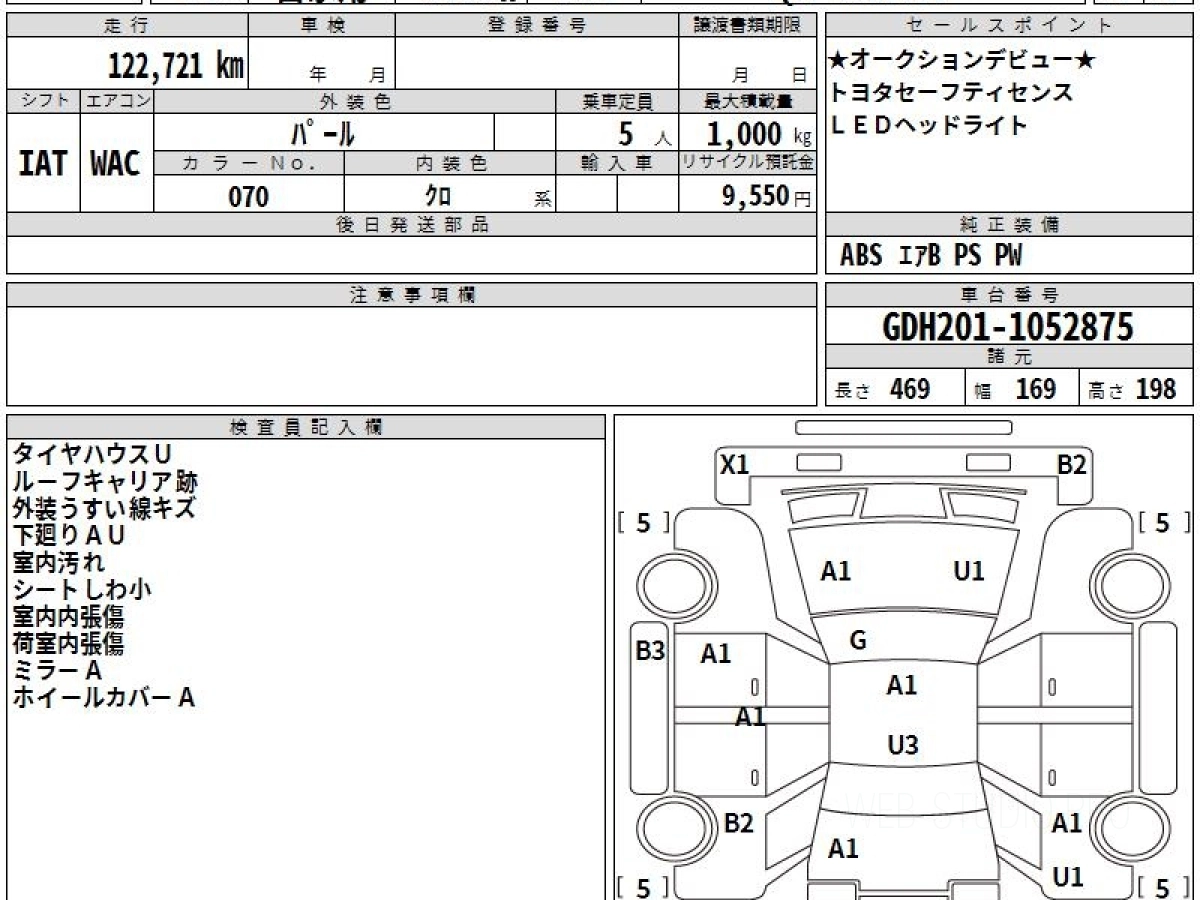Click U3 dent mark on the roof
The height and width of the screenshot is (900, 1200).
tap(903, 745)
